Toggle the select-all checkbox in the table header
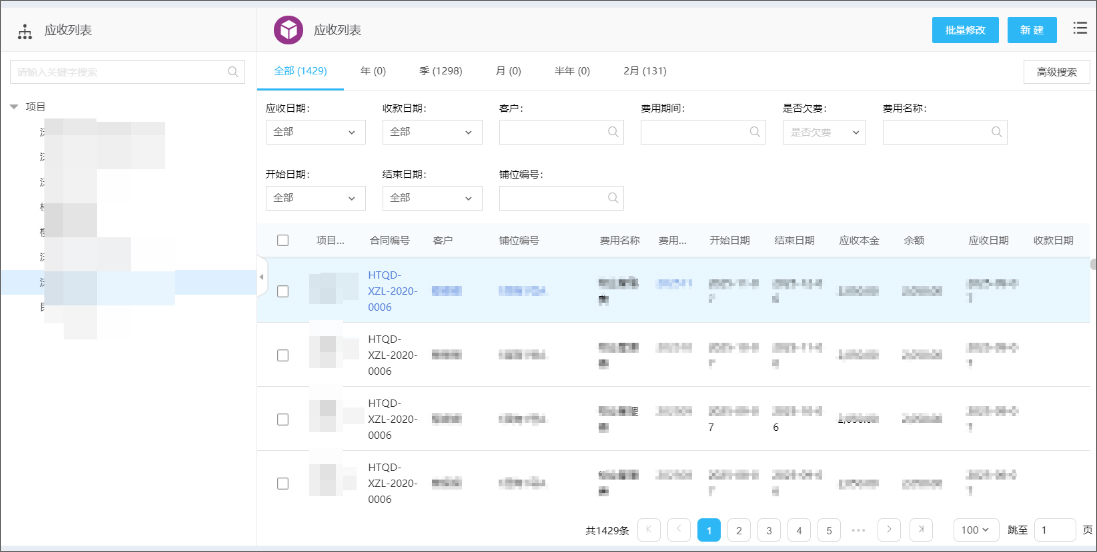The image size is (1097, 552). tap(283, 240)
